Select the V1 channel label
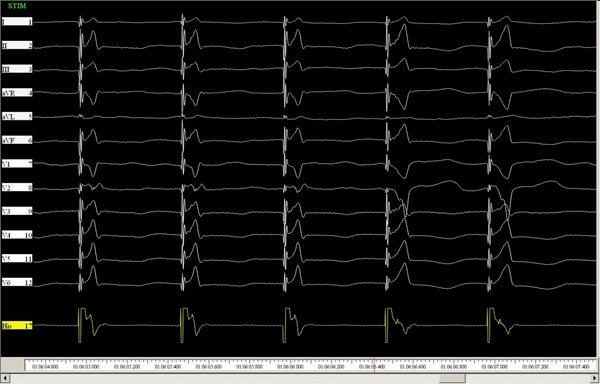Viewport: 600px width, 384px height. coord(17,164)
